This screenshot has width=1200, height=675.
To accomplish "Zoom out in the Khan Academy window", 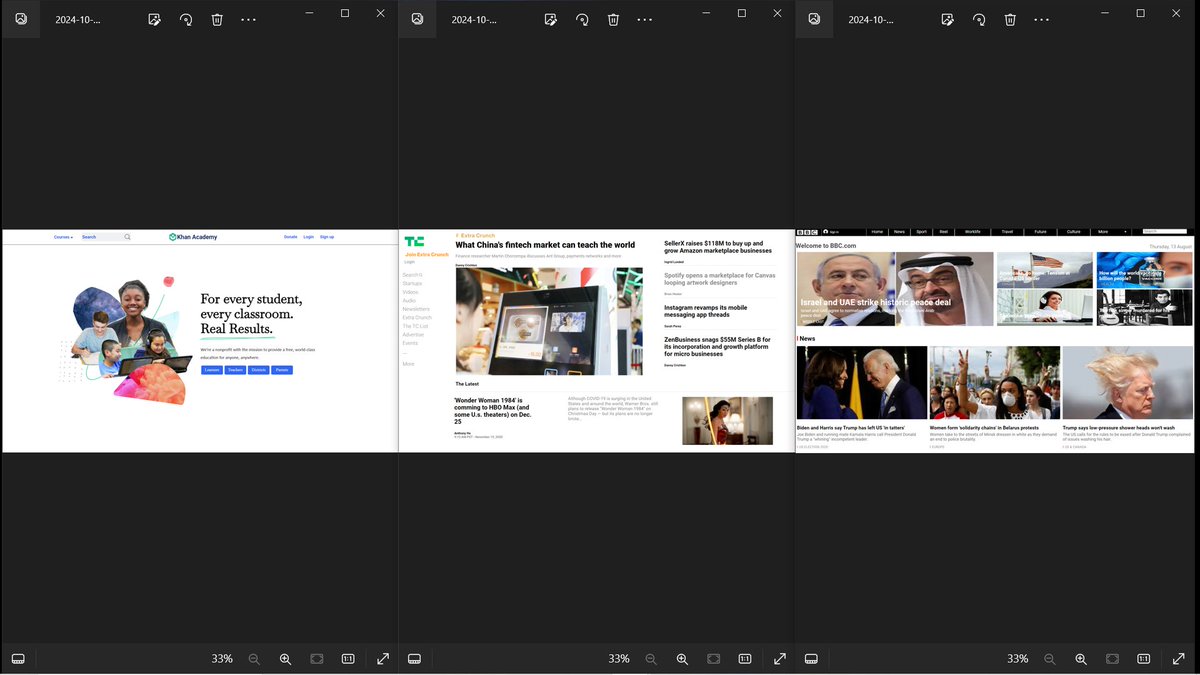I will [x=254, y=659].
